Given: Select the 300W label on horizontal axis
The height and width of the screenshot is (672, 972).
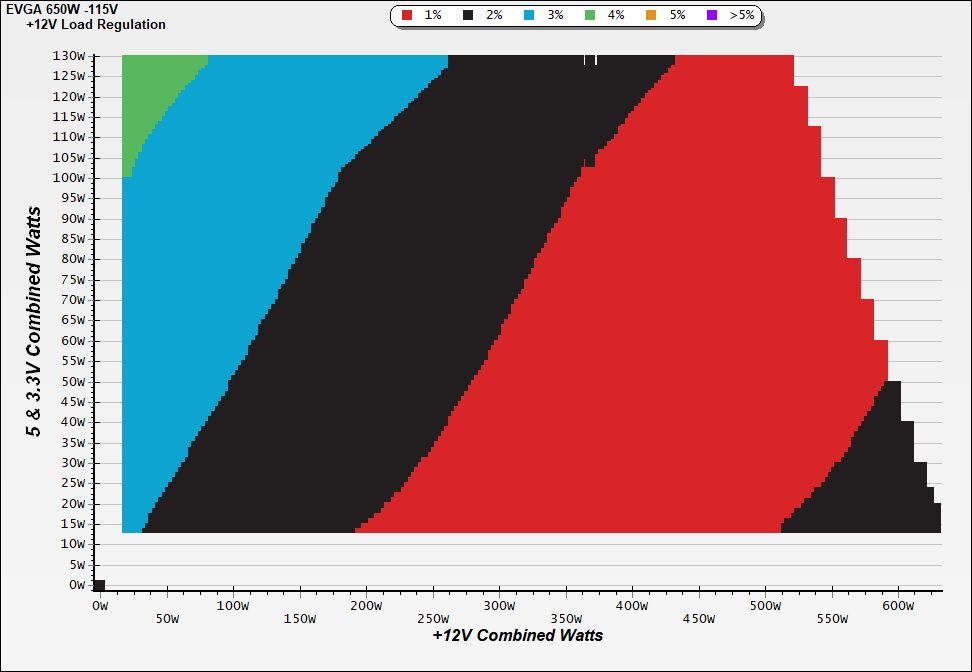Looking at the screenshot, I should pyautogui.click(x=499, y=606).
